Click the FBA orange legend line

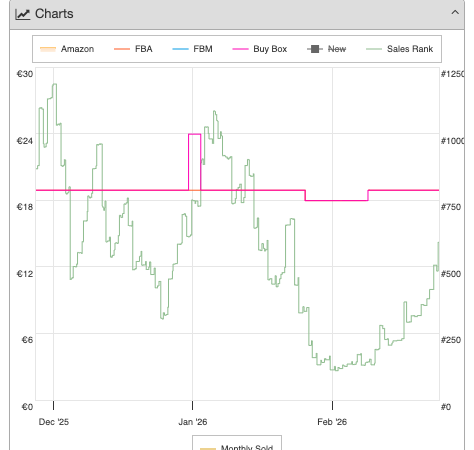pyautogui.click(x=122, y=49)
